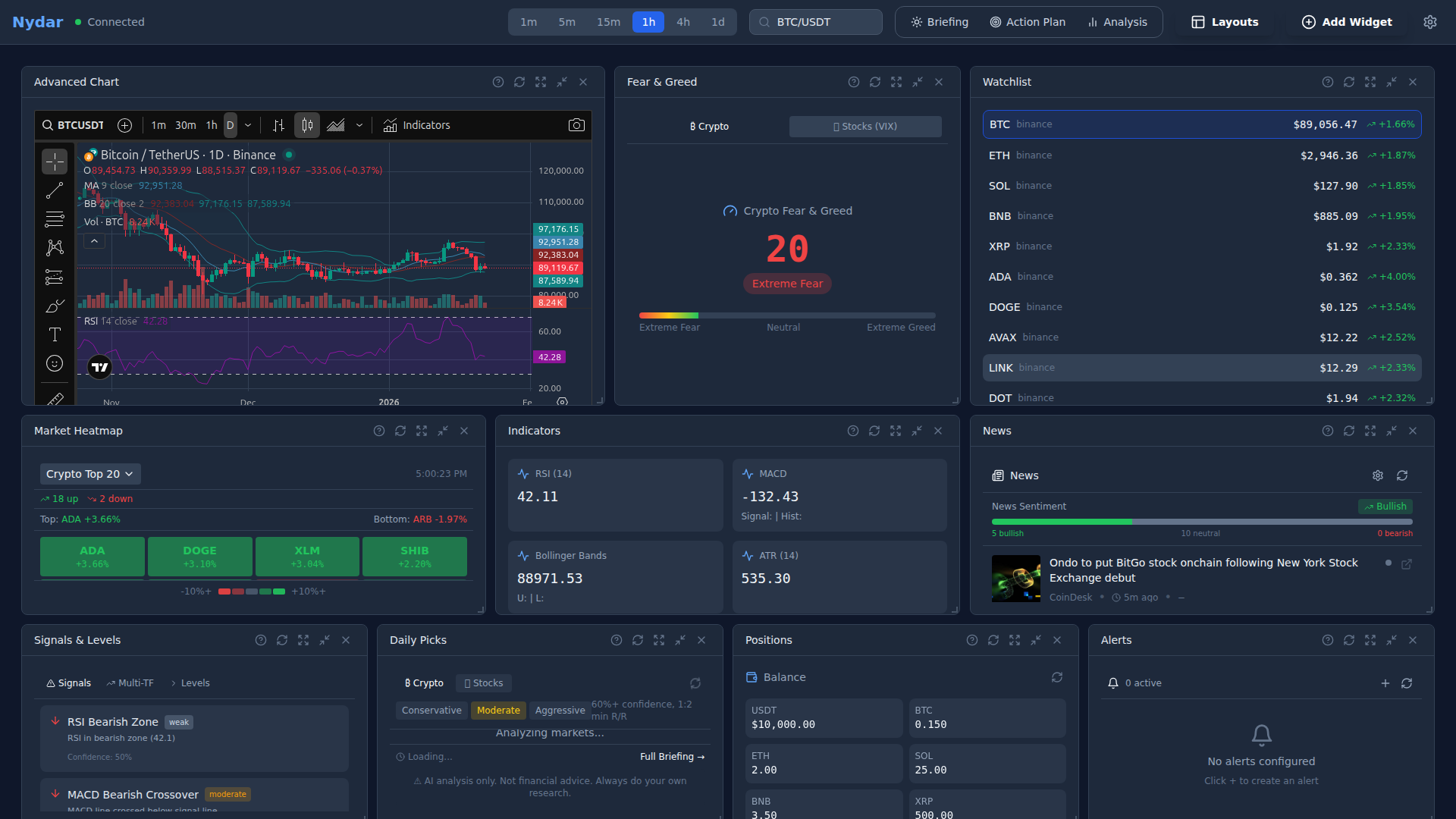Select the Text annotation tool on chart
Image resolution: width=1456 pixels, height=819 pixels.
coord(55,334)
